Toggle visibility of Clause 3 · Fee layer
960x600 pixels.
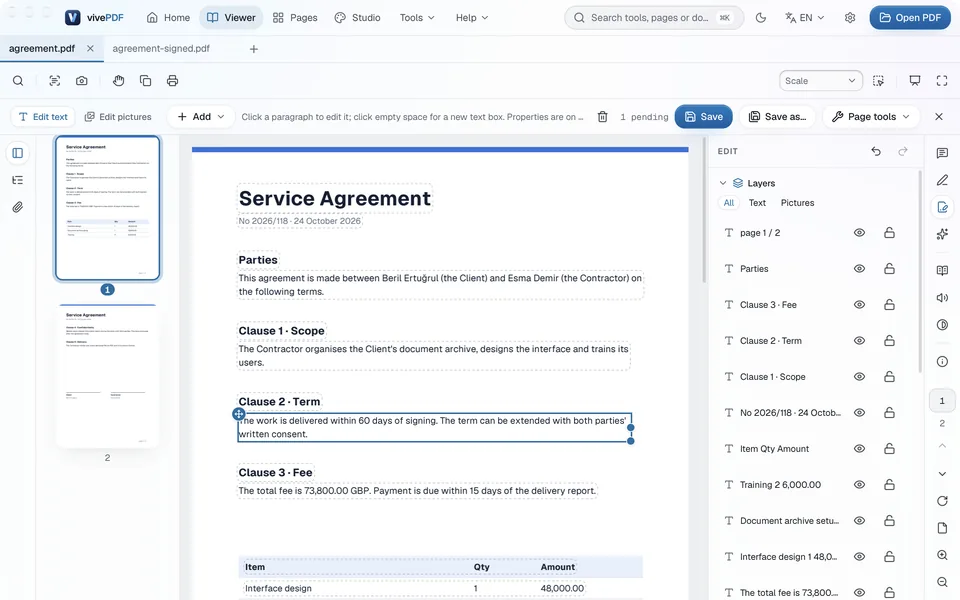point(860,305)
